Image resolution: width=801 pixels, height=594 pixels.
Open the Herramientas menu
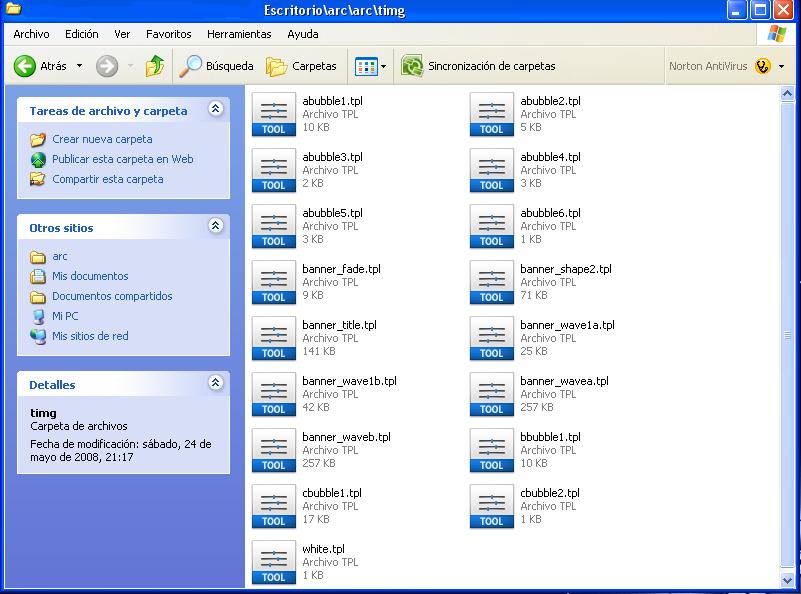coord(239,34)
